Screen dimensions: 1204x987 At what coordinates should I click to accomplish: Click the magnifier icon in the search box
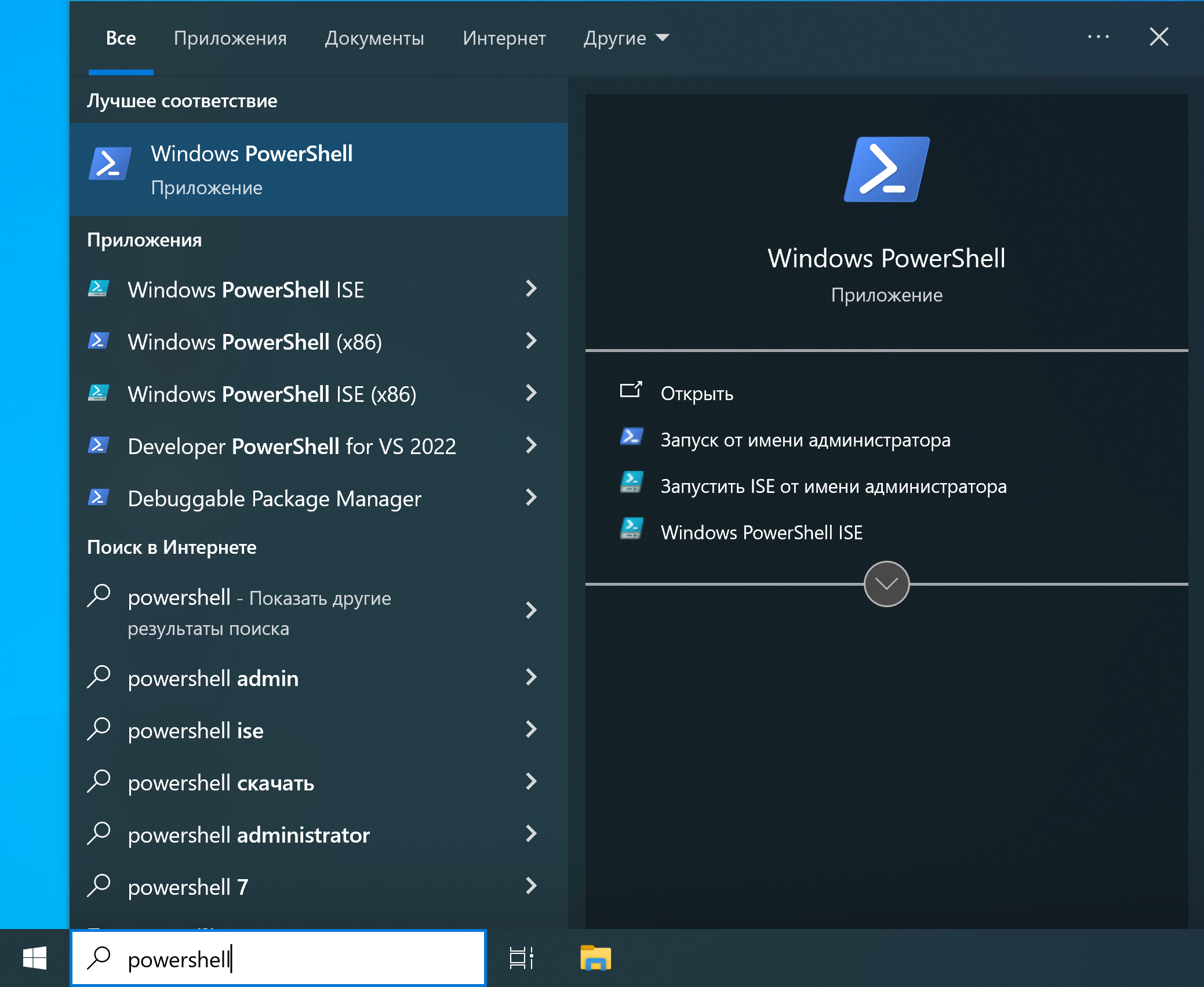pyautogui.click(x=99, y=958)
